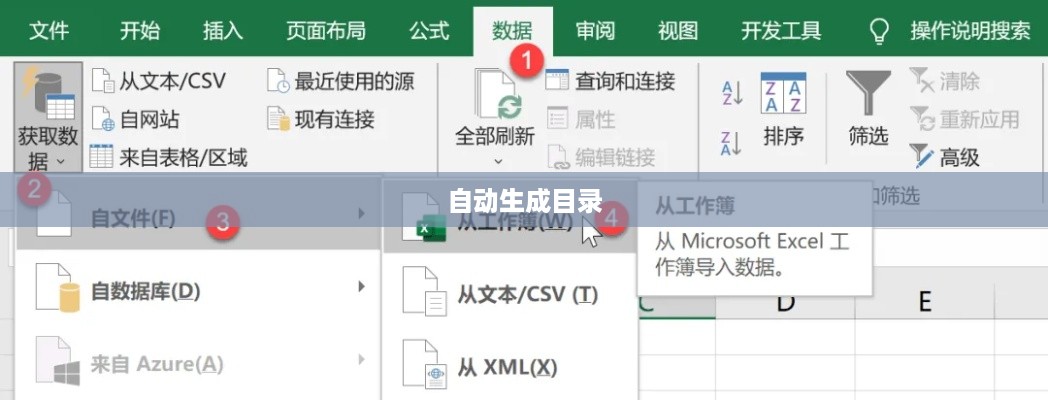Focus the 操作说明搜索 search box
The image size is (1048, 400).
click(x=970, y=31)
